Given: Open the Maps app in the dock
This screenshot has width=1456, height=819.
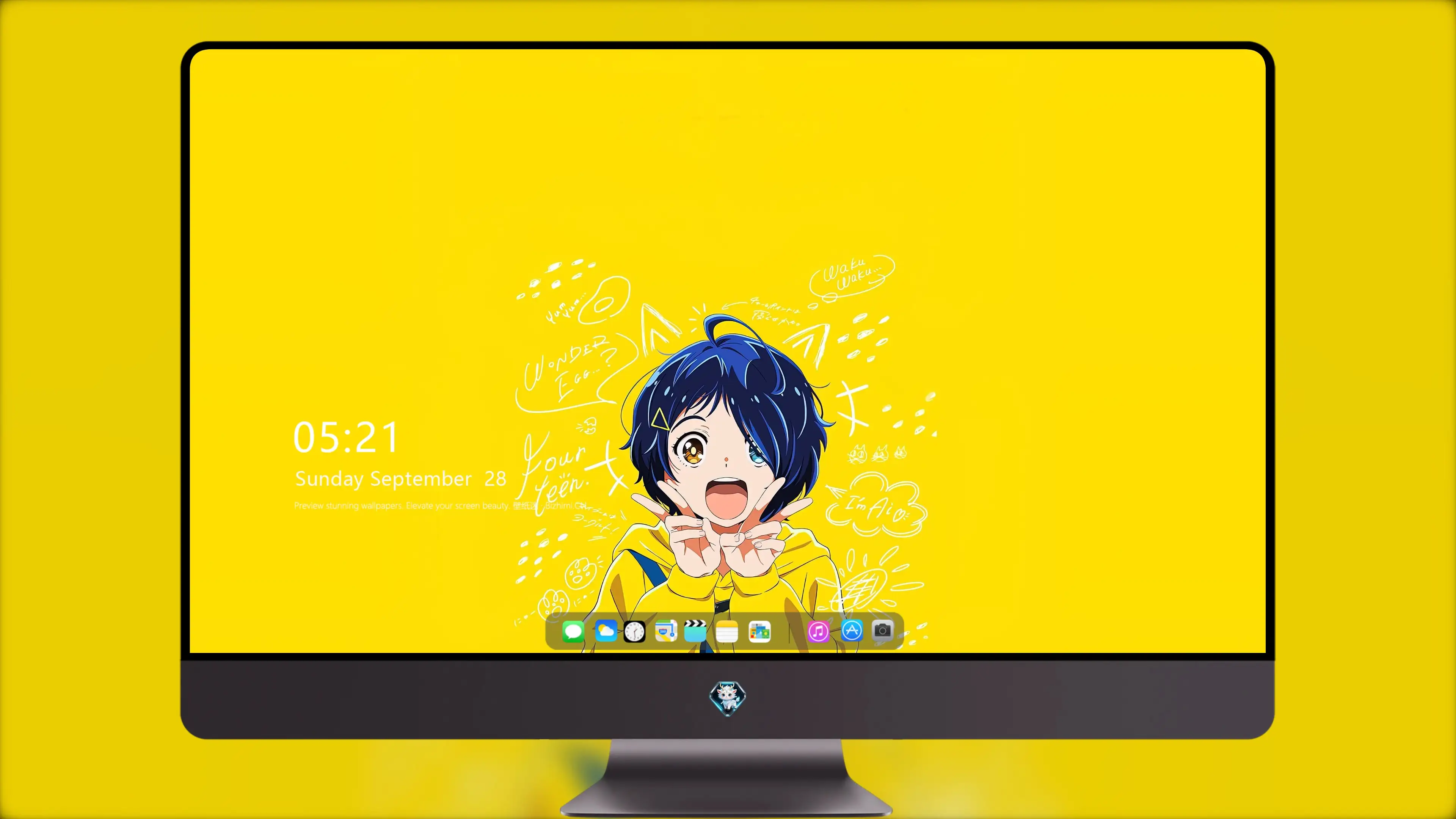Looking at the screenshot, I should (x=666, y=631).
